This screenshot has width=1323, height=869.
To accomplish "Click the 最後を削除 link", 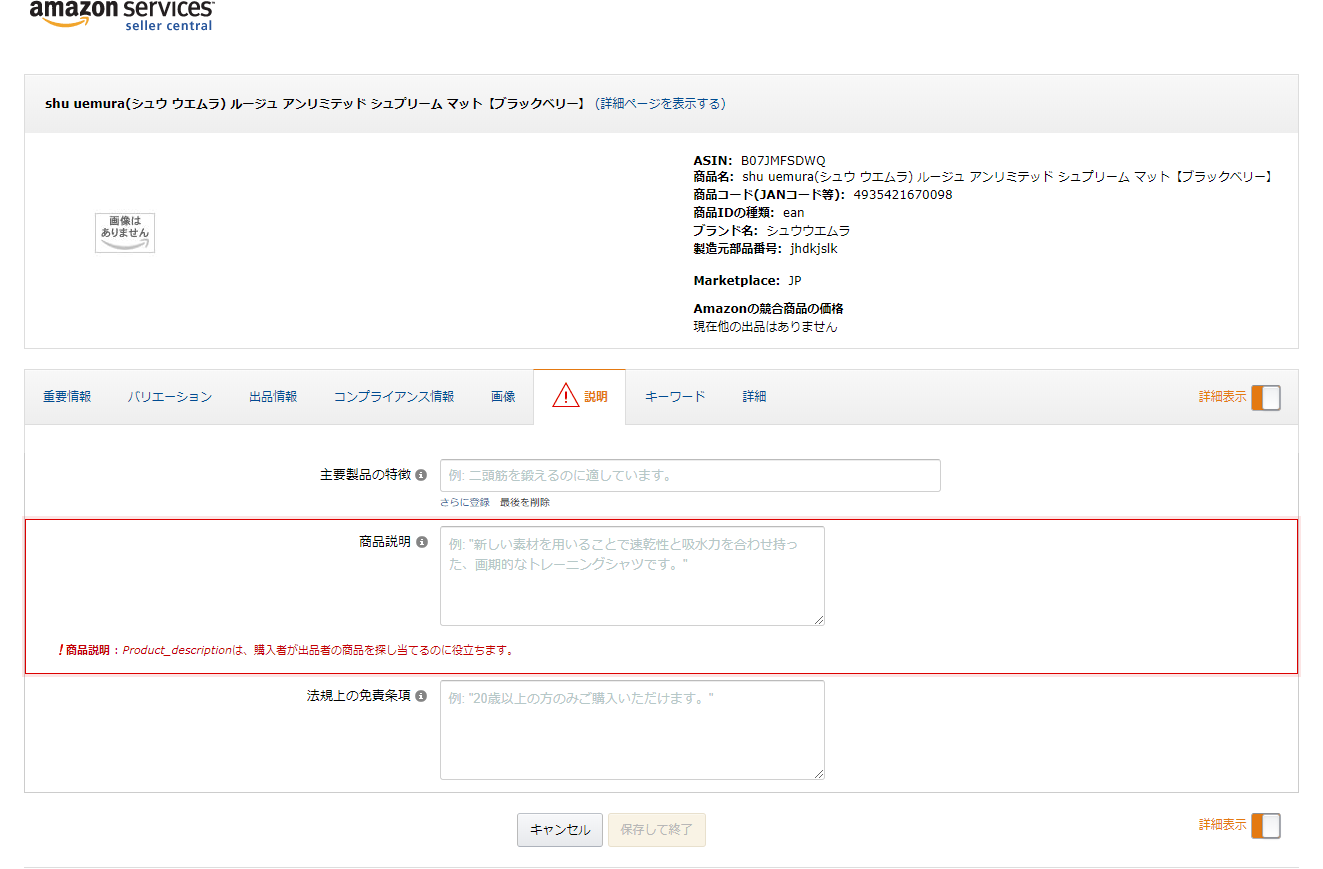I will (525, 502).
